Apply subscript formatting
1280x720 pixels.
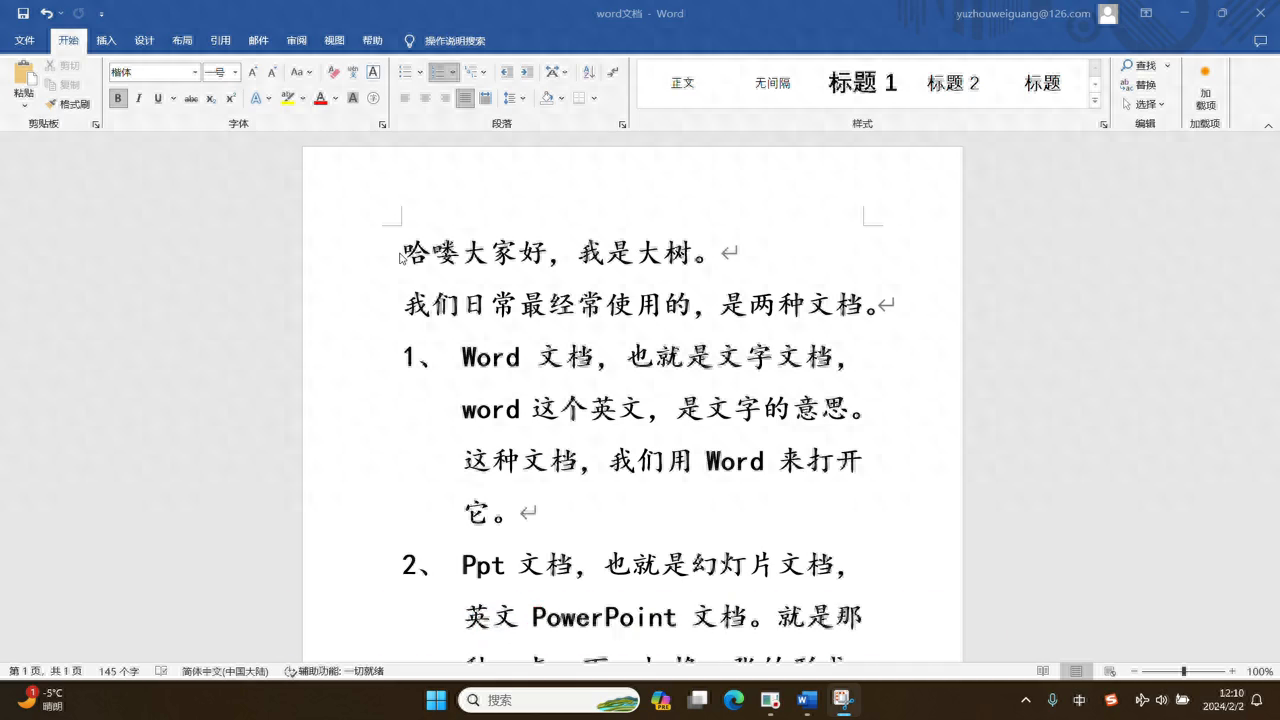coord(212,97)
